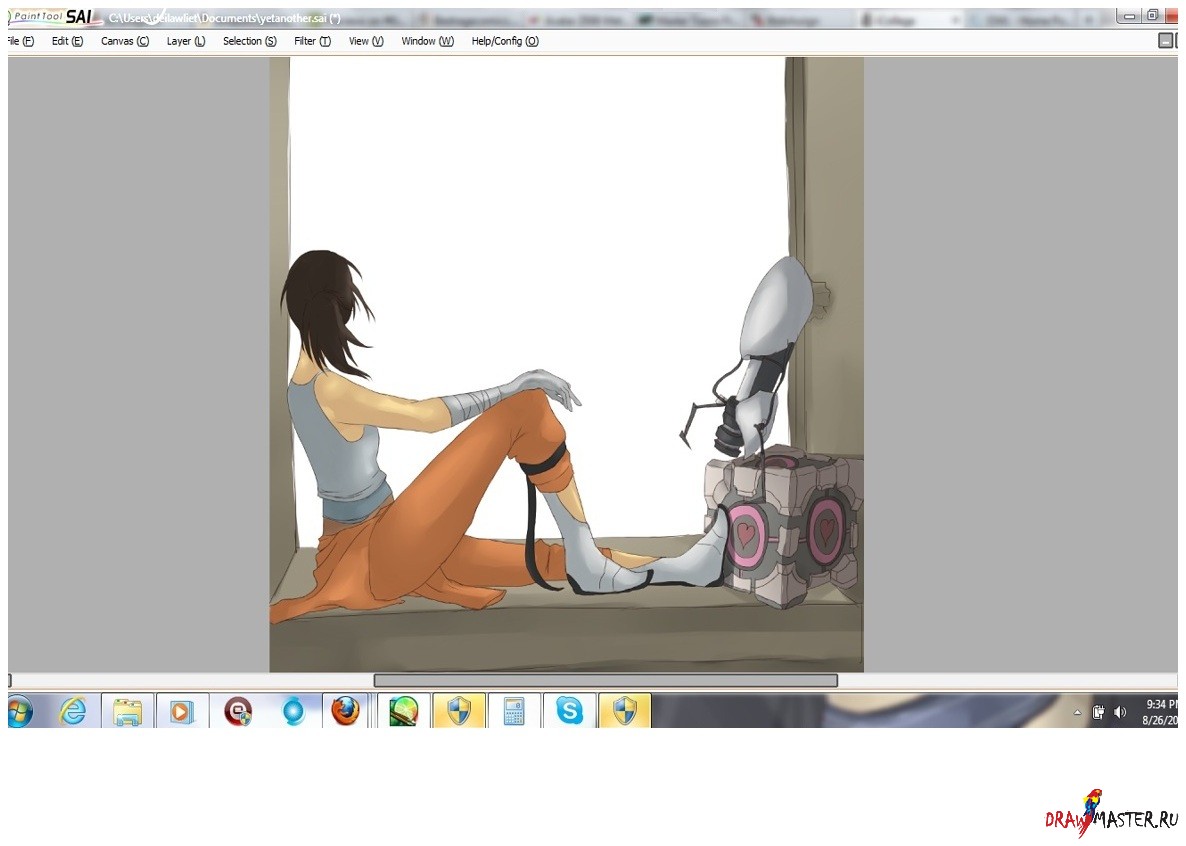Click the first shield icon on taskbar

459,711
